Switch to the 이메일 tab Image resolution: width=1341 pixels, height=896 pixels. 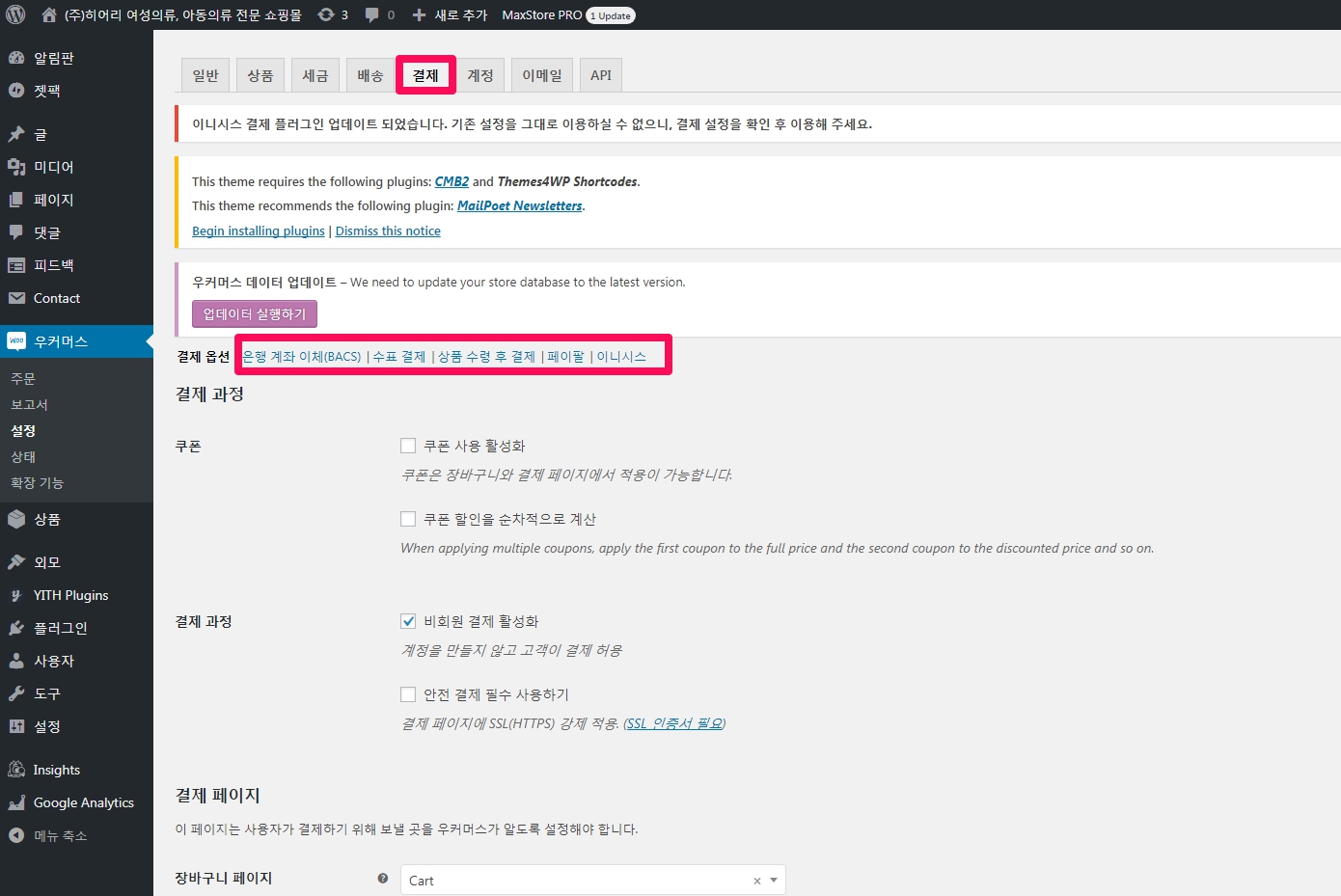point(542,75)
